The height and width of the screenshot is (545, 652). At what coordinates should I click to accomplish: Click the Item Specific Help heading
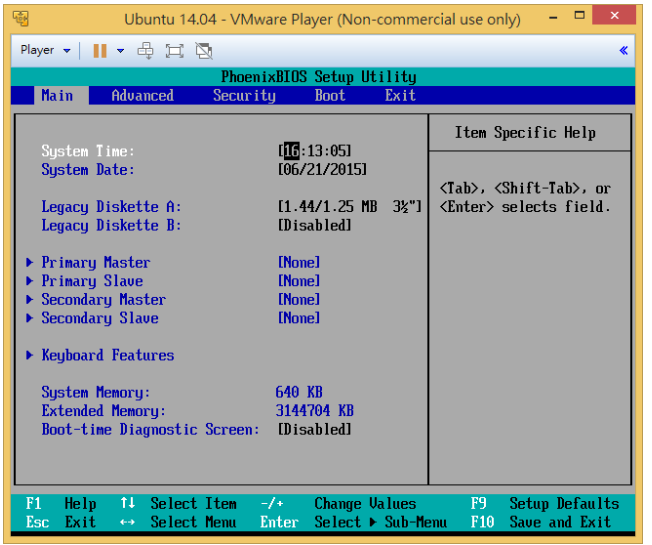point(525,133)
